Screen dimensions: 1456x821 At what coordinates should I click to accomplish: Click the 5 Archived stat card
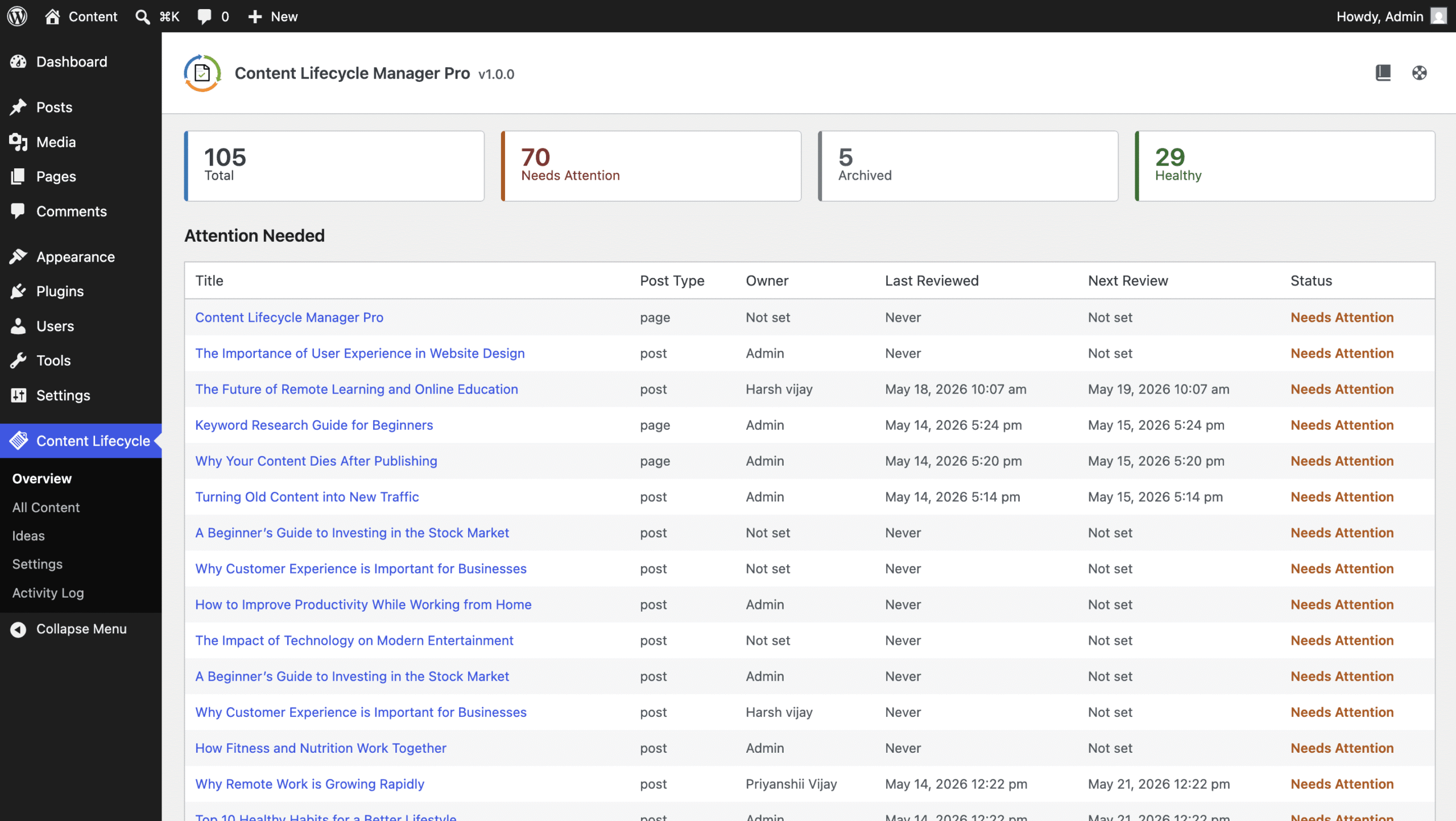968,166
